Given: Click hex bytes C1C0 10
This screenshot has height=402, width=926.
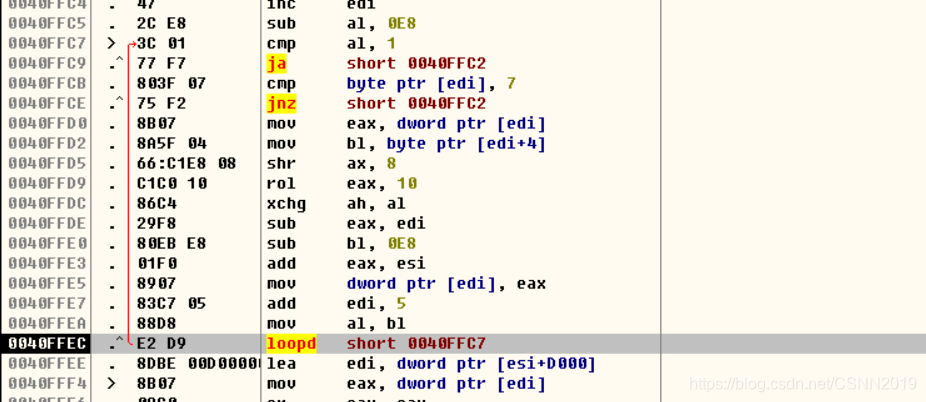Looking at the screenshot, I should pyautogui.click(x=171, y=184).
